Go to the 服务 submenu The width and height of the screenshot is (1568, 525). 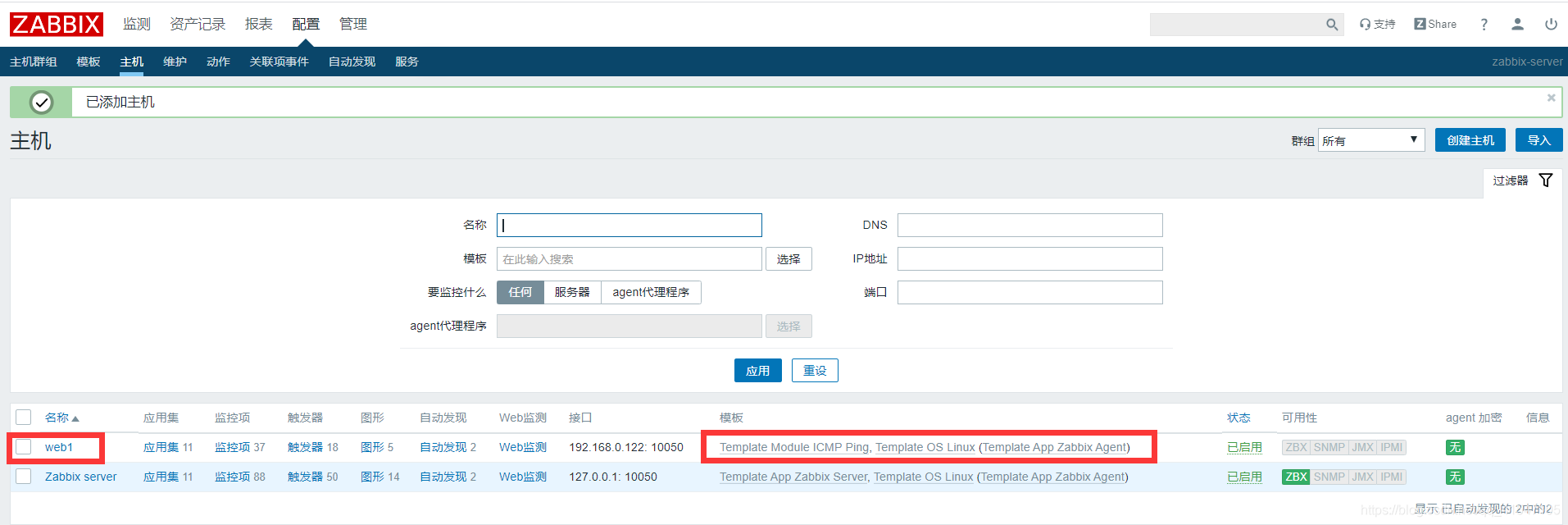click(x=407, y=62)
